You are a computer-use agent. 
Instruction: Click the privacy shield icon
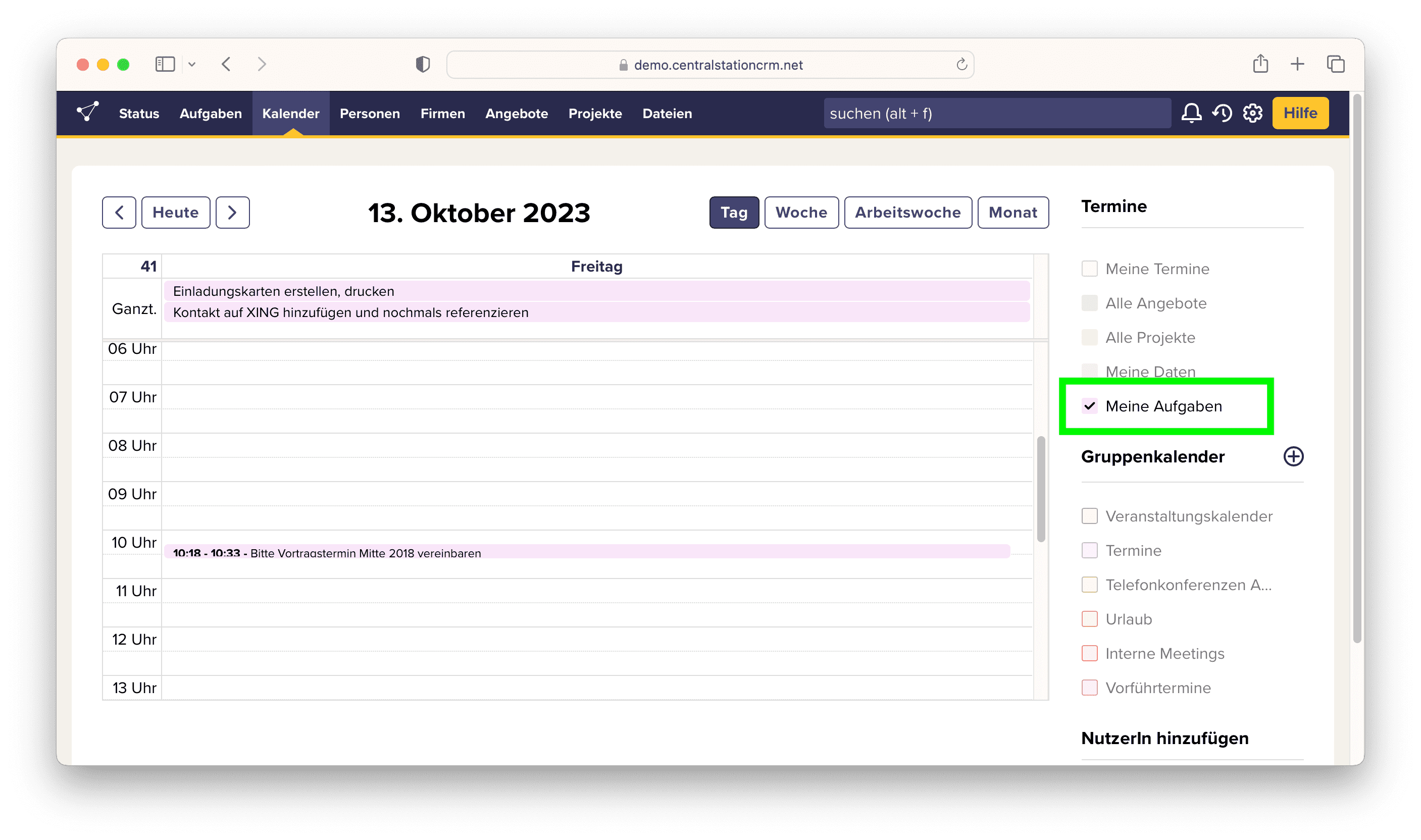click(x=422, y=65)
